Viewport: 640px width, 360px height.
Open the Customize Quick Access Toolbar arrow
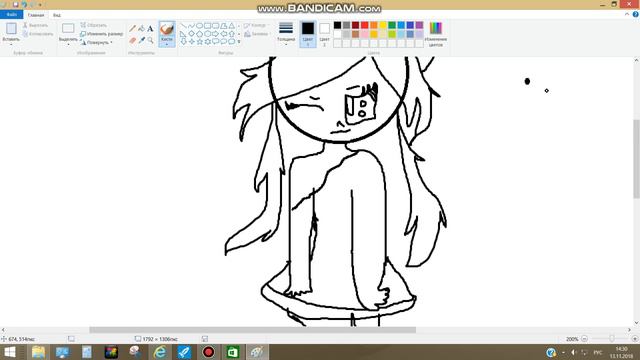click(x=40, y=4)
